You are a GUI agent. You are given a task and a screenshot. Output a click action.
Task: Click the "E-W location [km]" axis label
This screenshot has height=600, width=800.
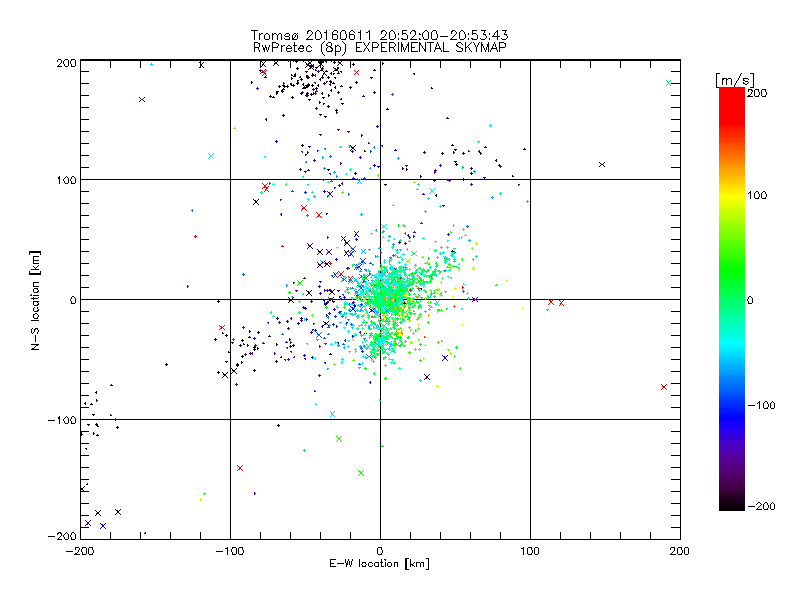point(379,563)
